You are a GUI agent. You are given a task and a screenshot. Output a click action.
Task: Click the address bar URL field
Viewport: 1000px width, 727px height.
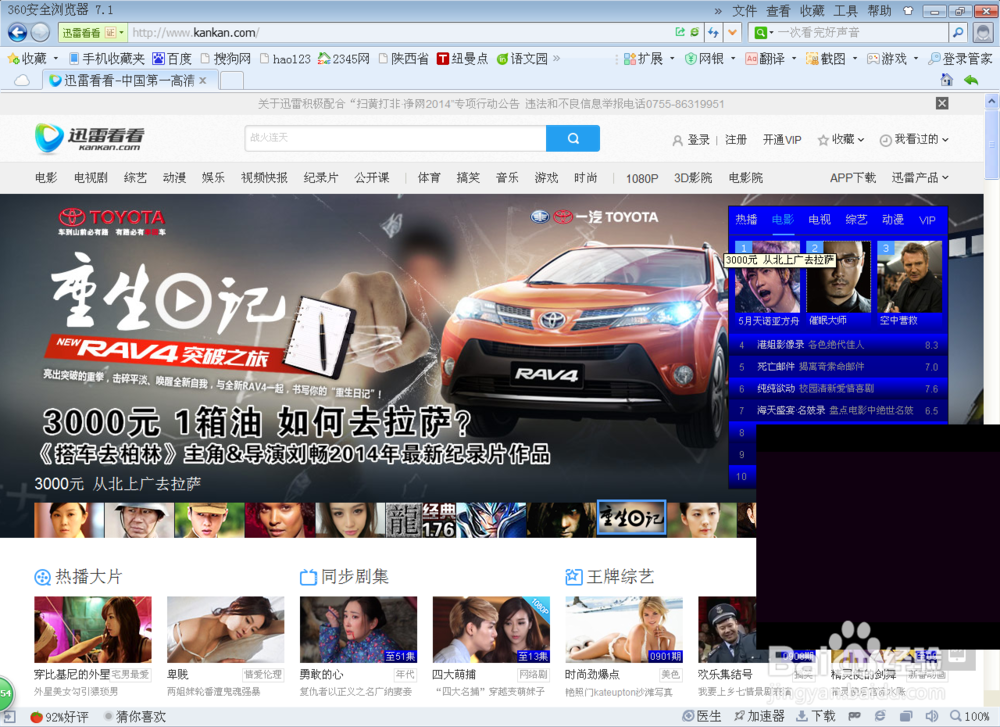coord(399,33)
